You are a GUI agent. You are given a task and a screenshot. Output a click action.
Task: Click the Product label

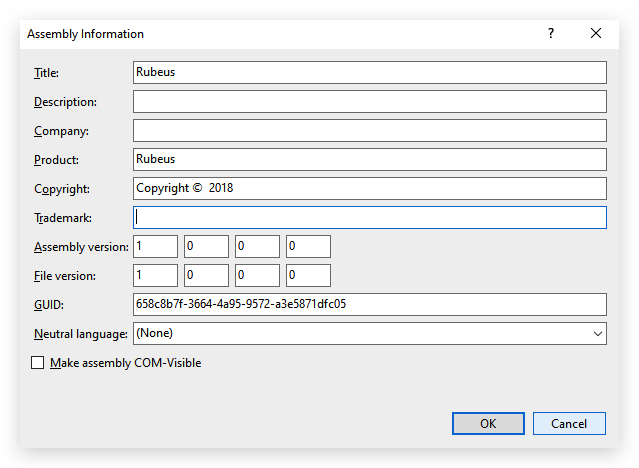(56, 160)
